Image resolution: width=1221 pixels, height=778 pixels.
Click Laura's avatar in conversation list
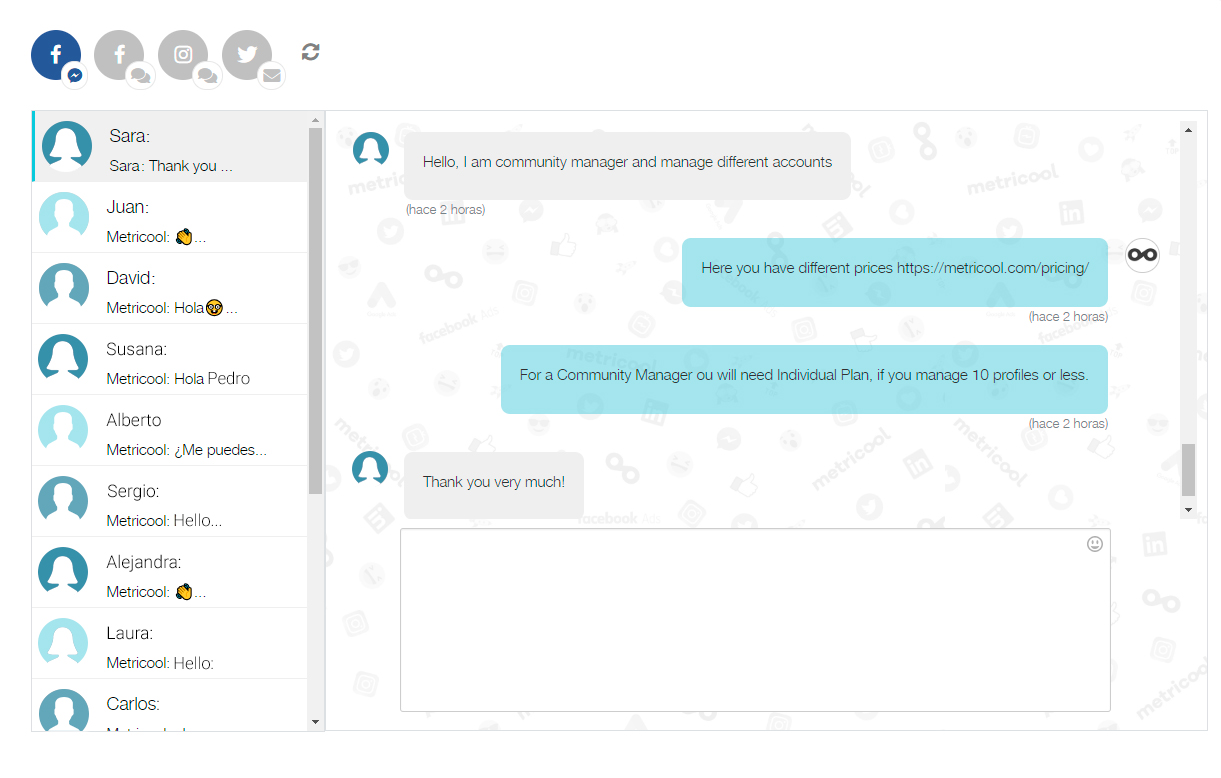point(64,643)
